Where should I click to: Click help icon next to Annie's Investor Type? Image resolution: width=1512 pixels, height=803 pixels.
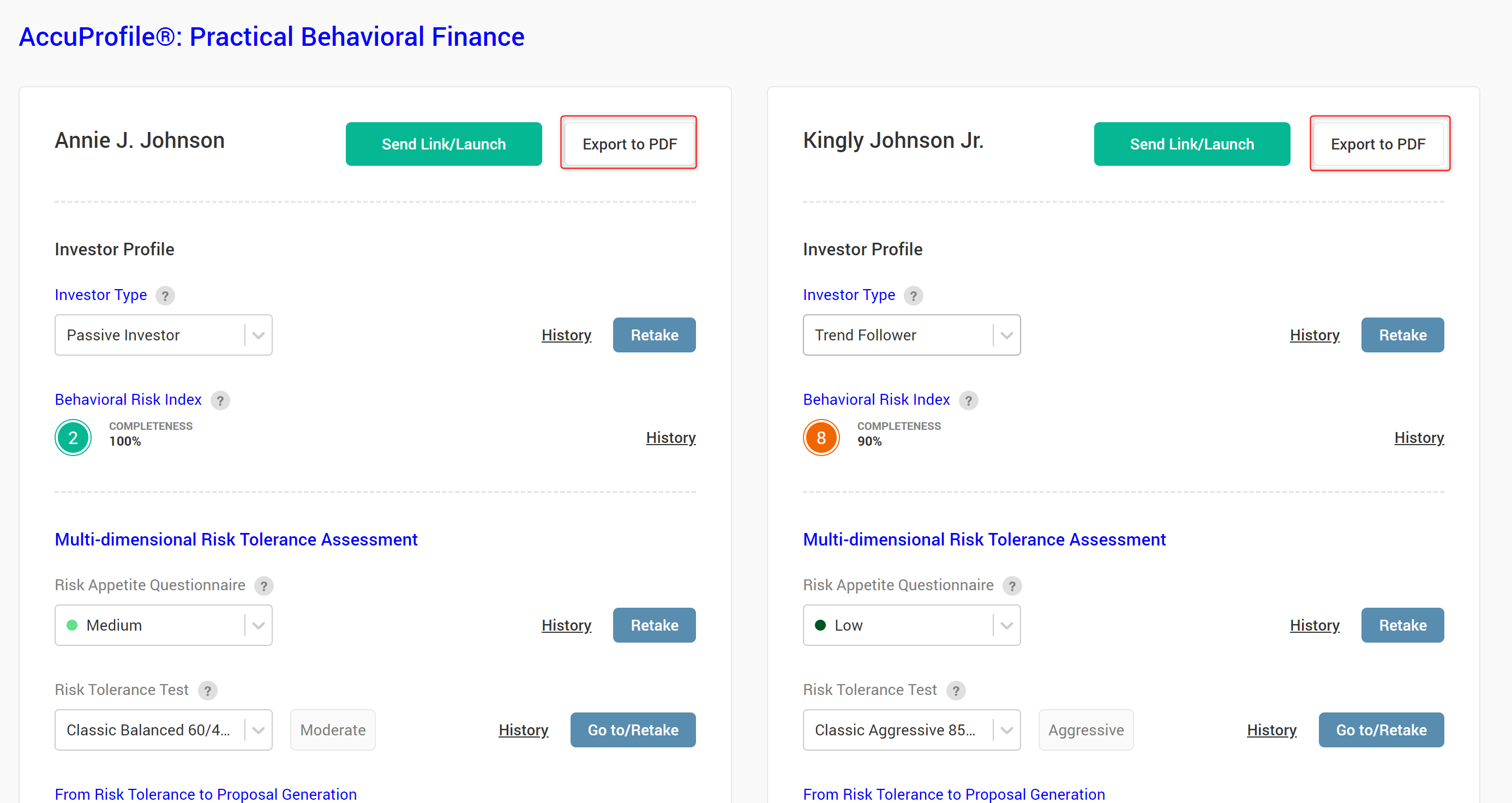point(165,295)
